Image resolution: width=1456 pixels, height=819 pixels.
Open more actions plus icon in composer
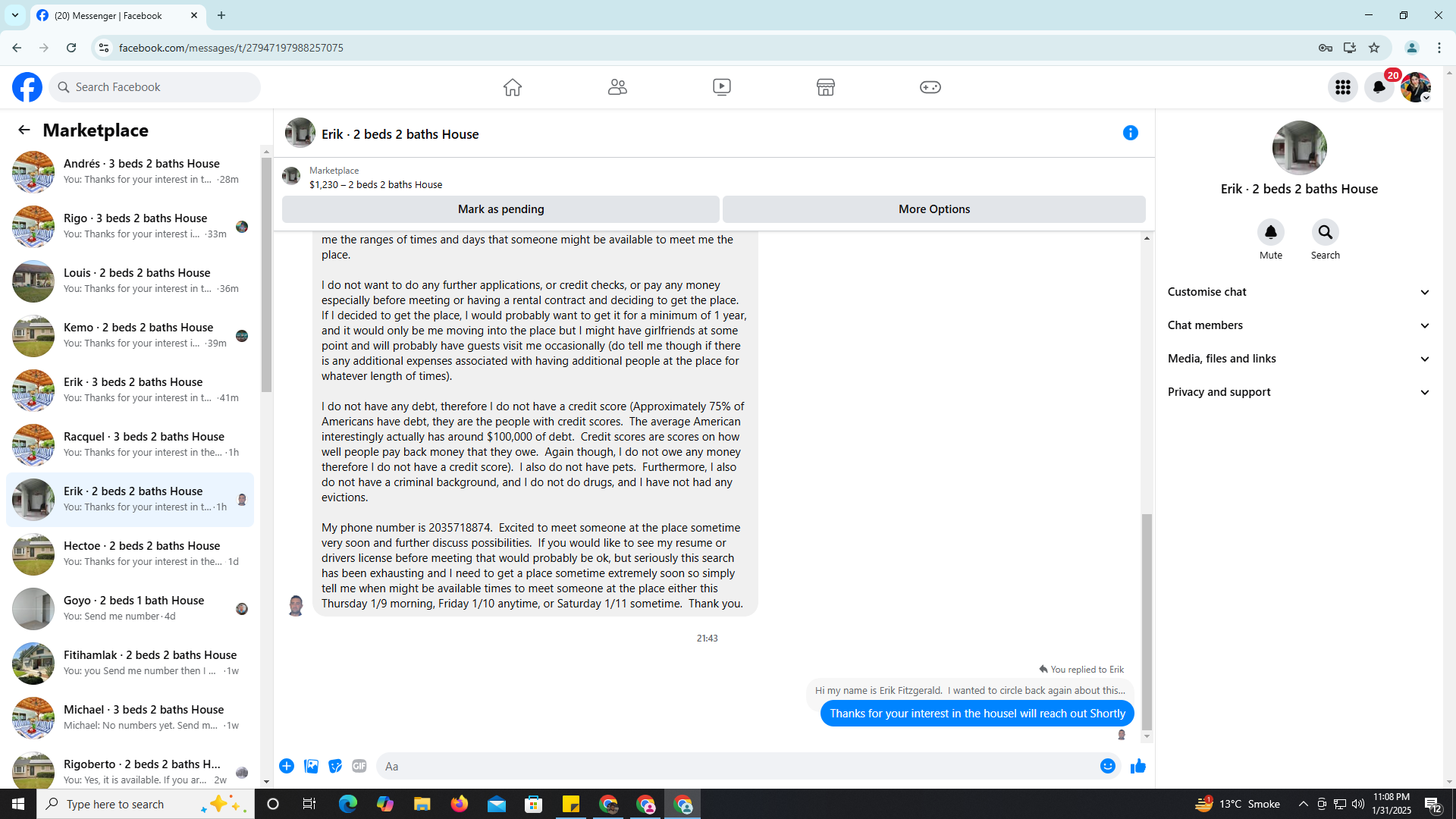[x=287, y=766]
